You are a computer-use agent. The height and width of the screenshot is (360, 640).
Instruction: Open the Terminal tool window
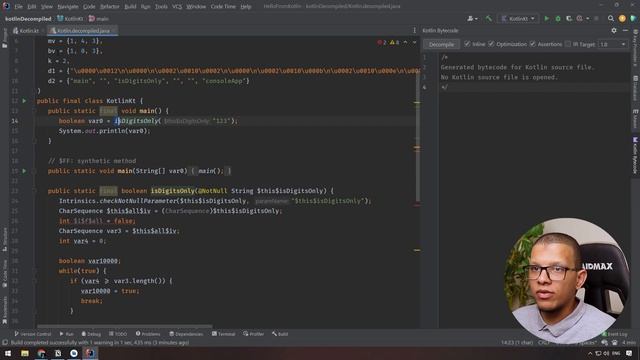[223, 334]
